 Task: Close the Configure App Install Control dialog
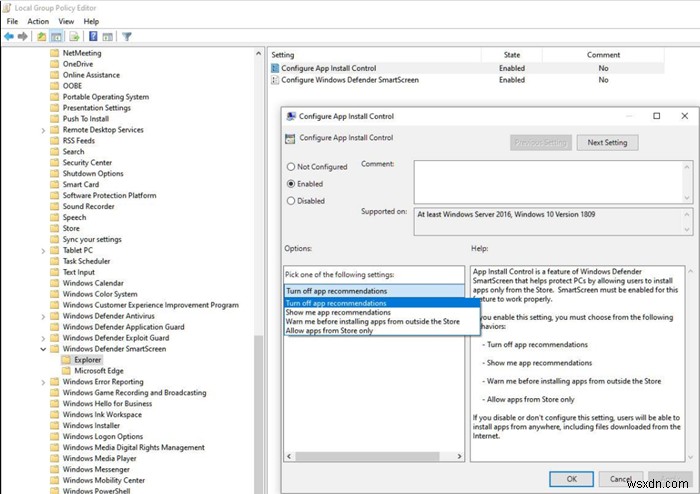[684, 116]
